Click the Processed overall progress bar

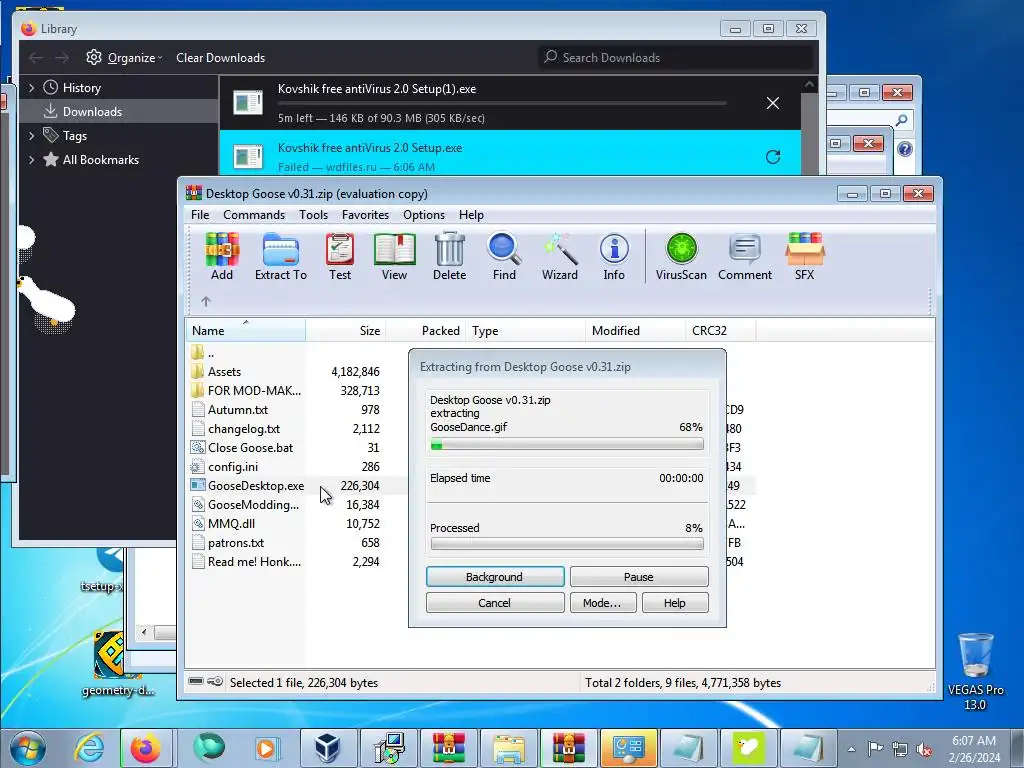pos(567,543)
